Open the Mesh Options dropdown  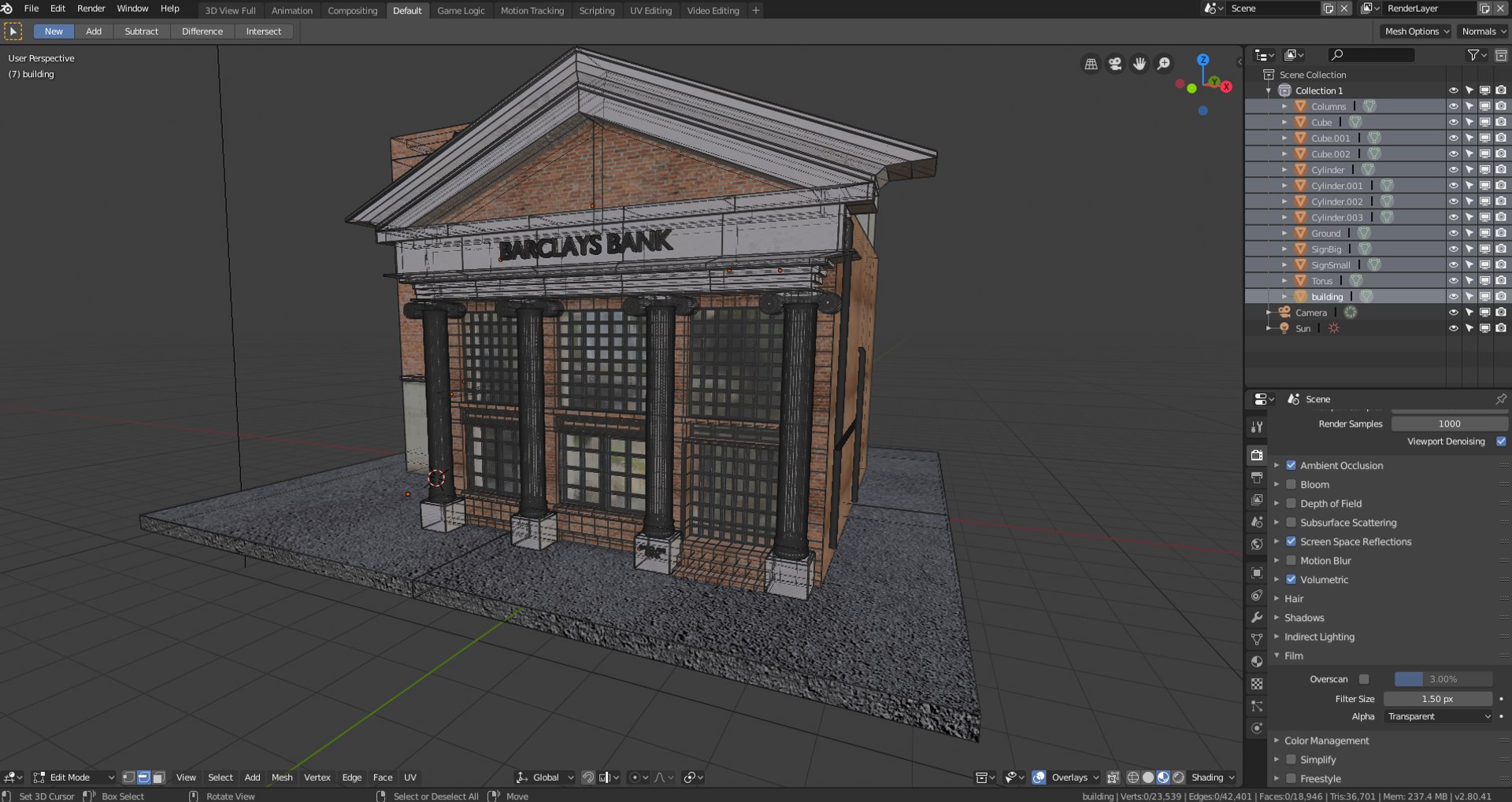(1417, 31)
